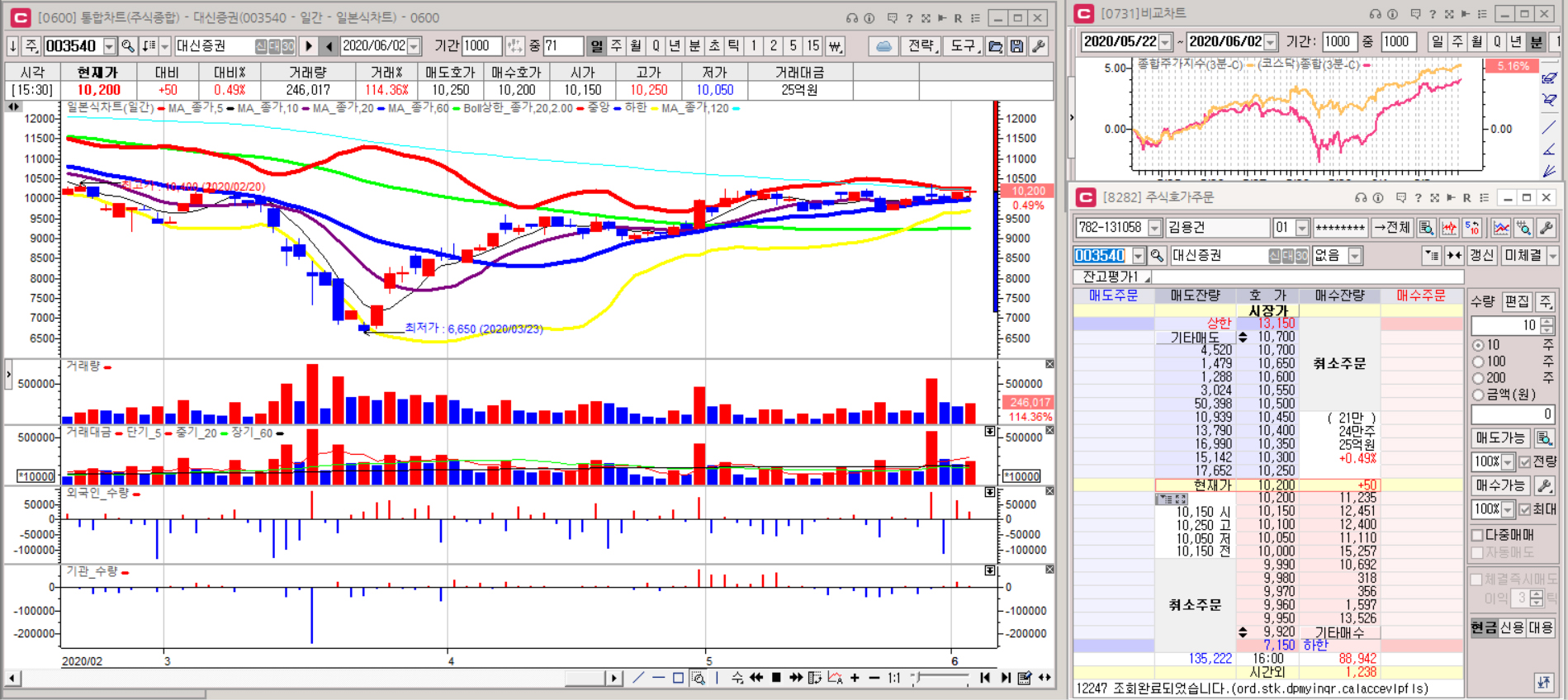Select the 100 shares radio button
The width and height of the screenshot is (1568, 700).
1478,362
